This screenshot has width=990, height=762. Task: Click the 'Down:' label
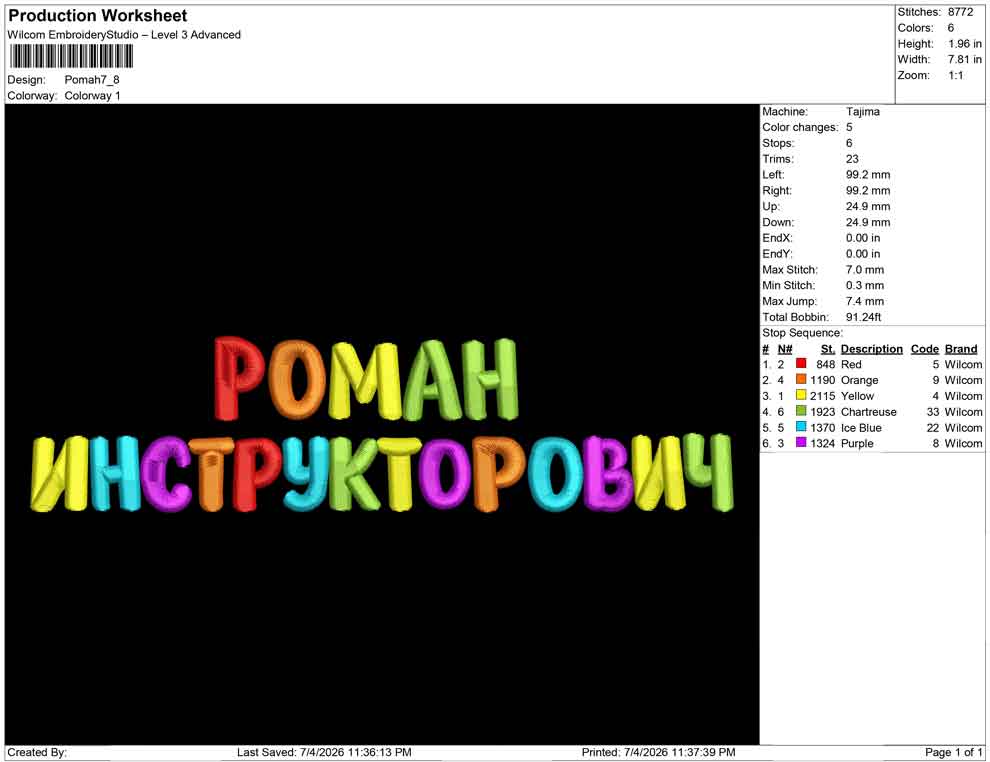click(x=778, y=222)
